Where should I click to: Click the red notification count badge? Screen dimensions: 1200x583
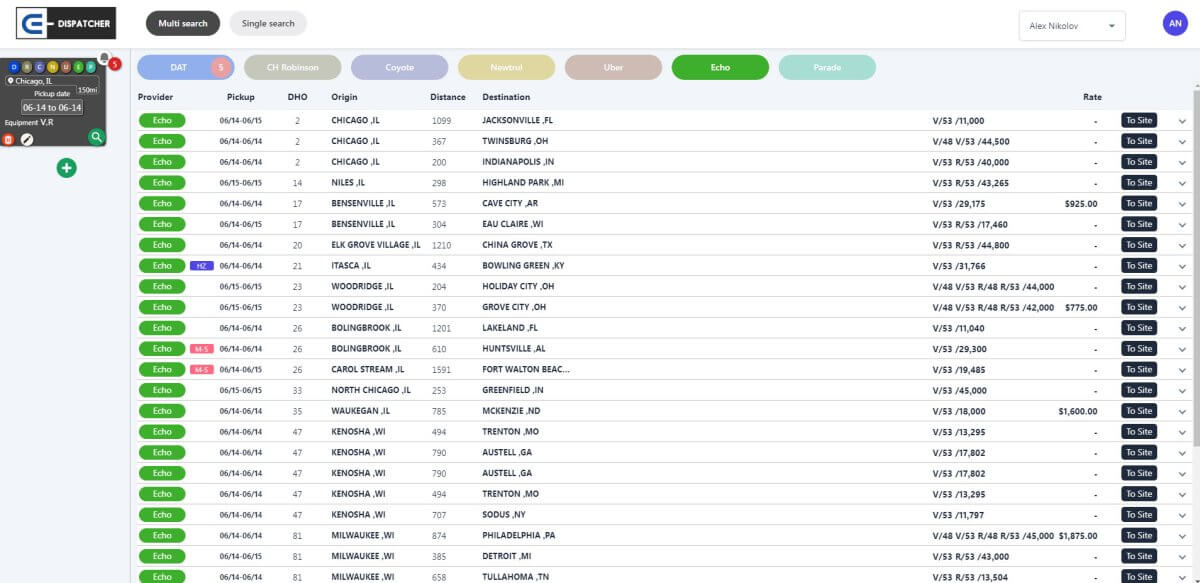tap(115, 65)
